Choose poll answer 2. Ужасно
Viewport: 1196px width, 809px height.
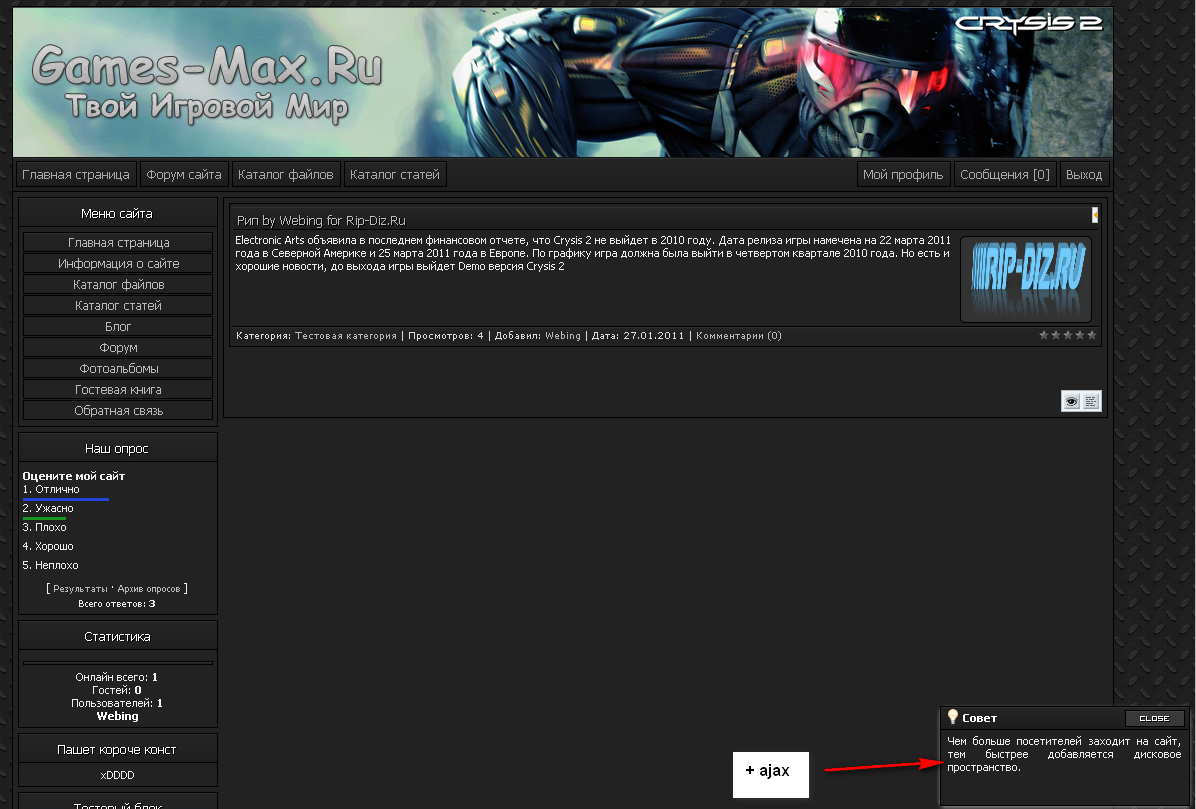(48, 509)
